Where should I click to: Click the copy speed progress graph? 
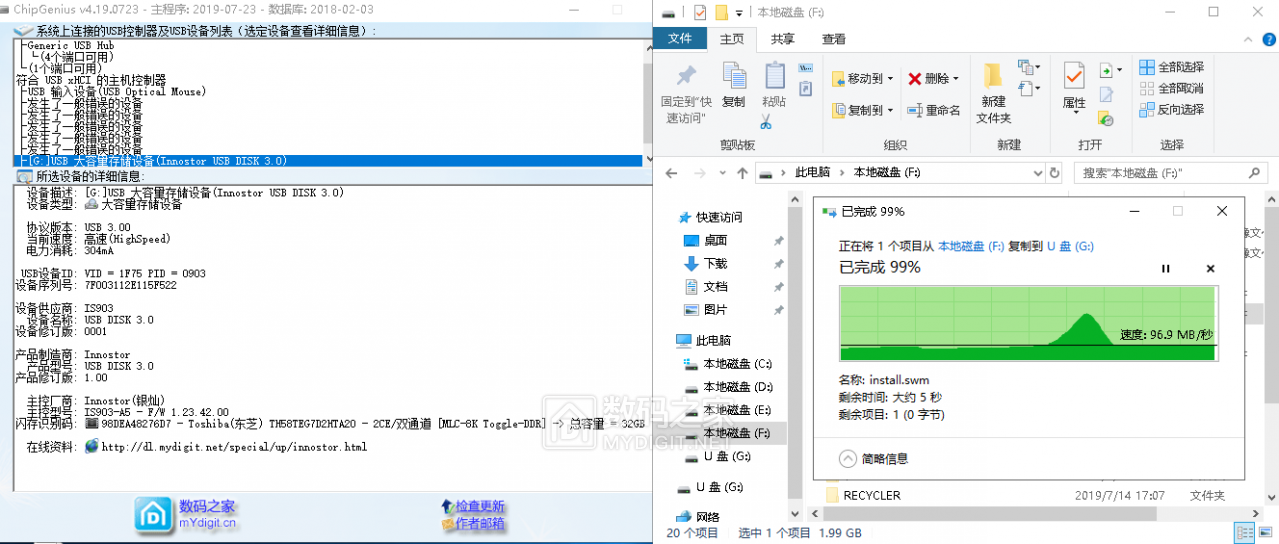click(1027, 322)
